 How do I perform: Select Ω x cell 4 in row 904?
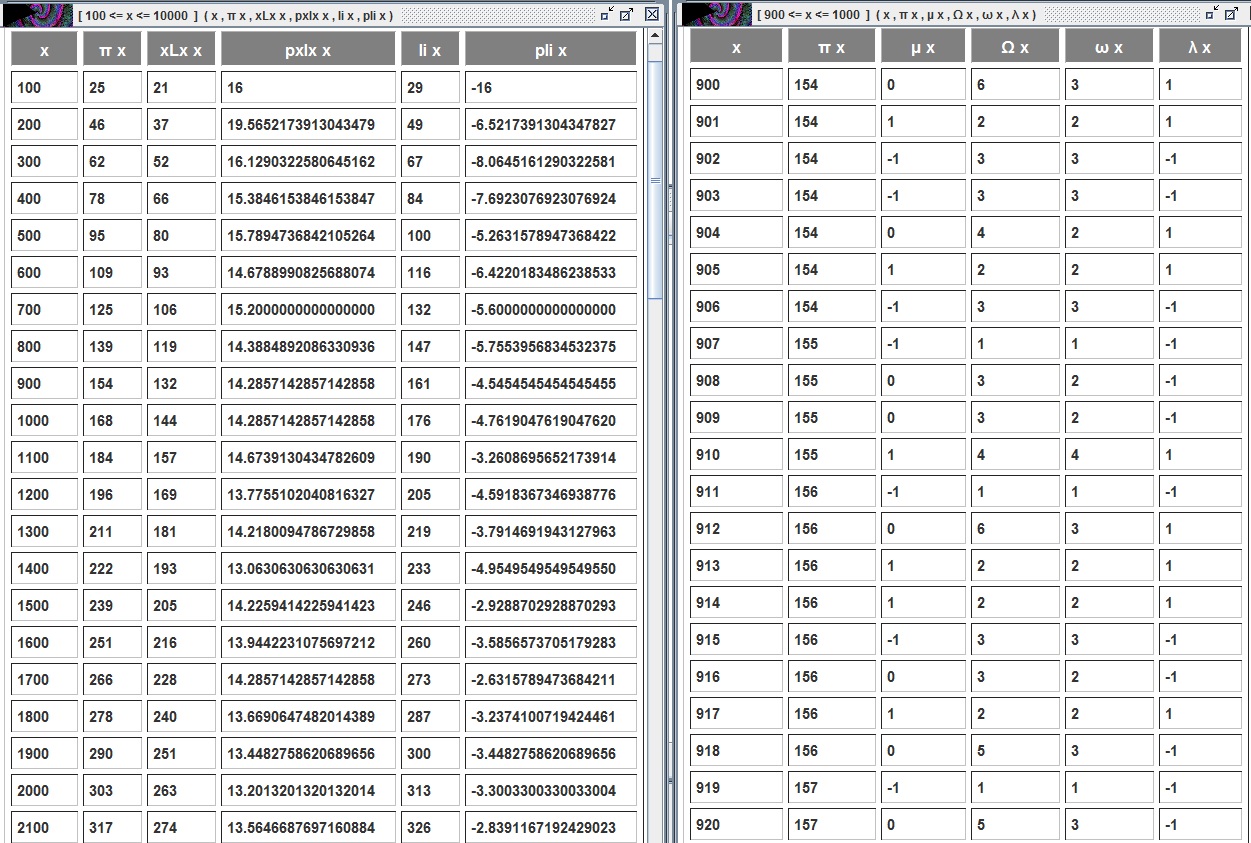(x=1015, y=233)
